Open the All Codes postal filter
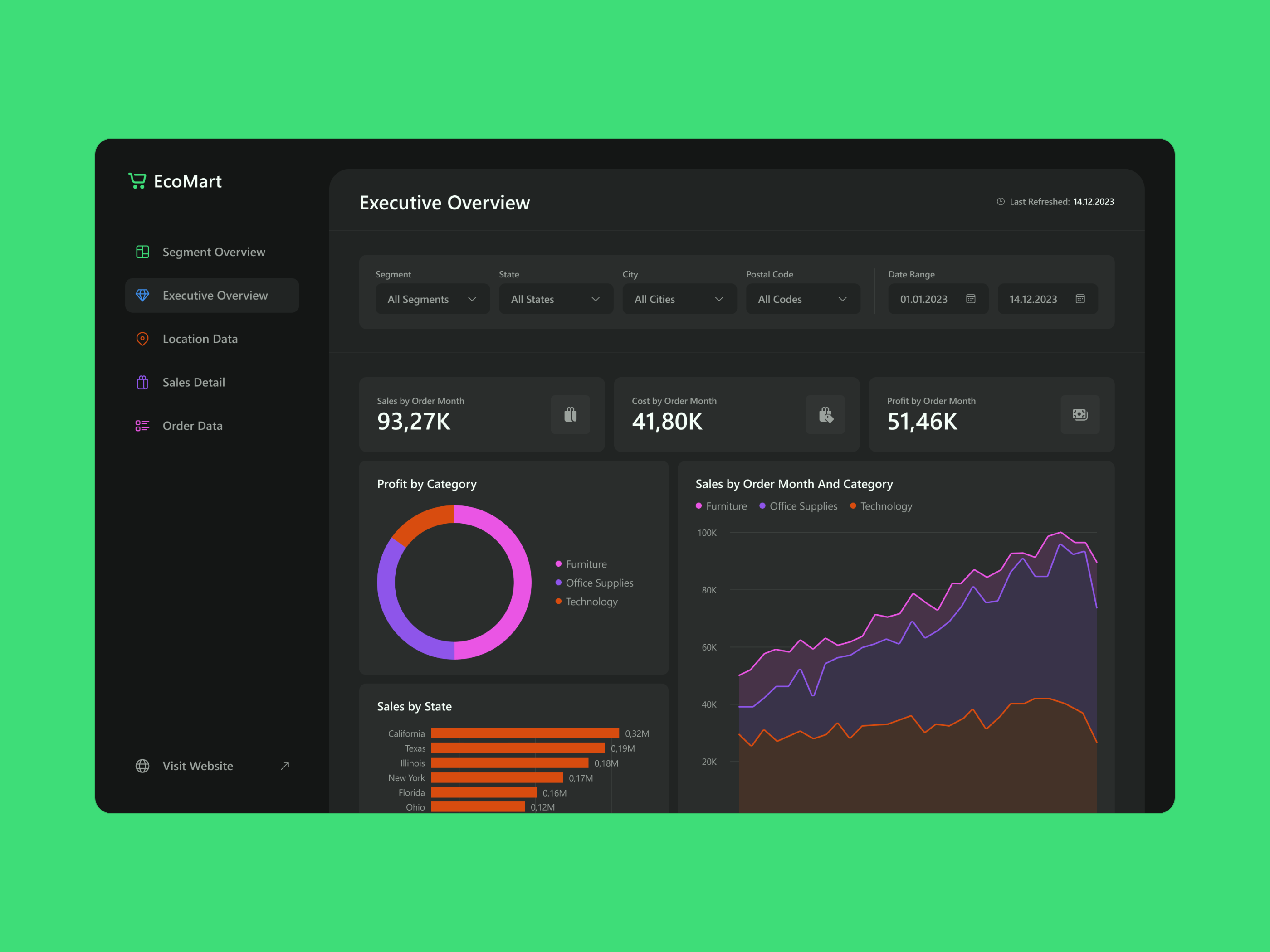This screenshot has height=952, width=1270. pos(803,299)
